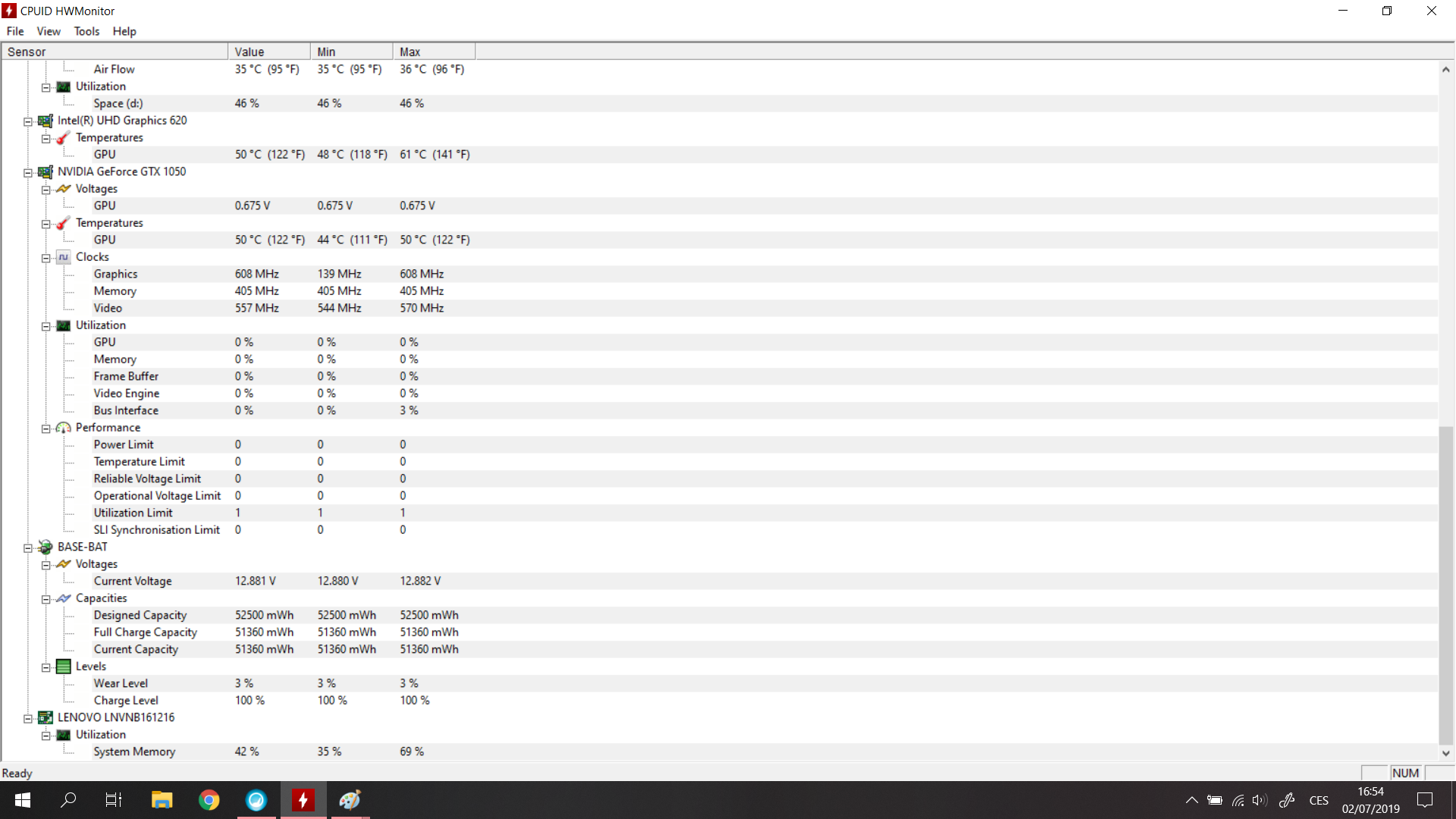The width and height of the screenshot is (1456, 819).
Task: Click the battery Levels category icon
Action: click(x=64, y=667)
